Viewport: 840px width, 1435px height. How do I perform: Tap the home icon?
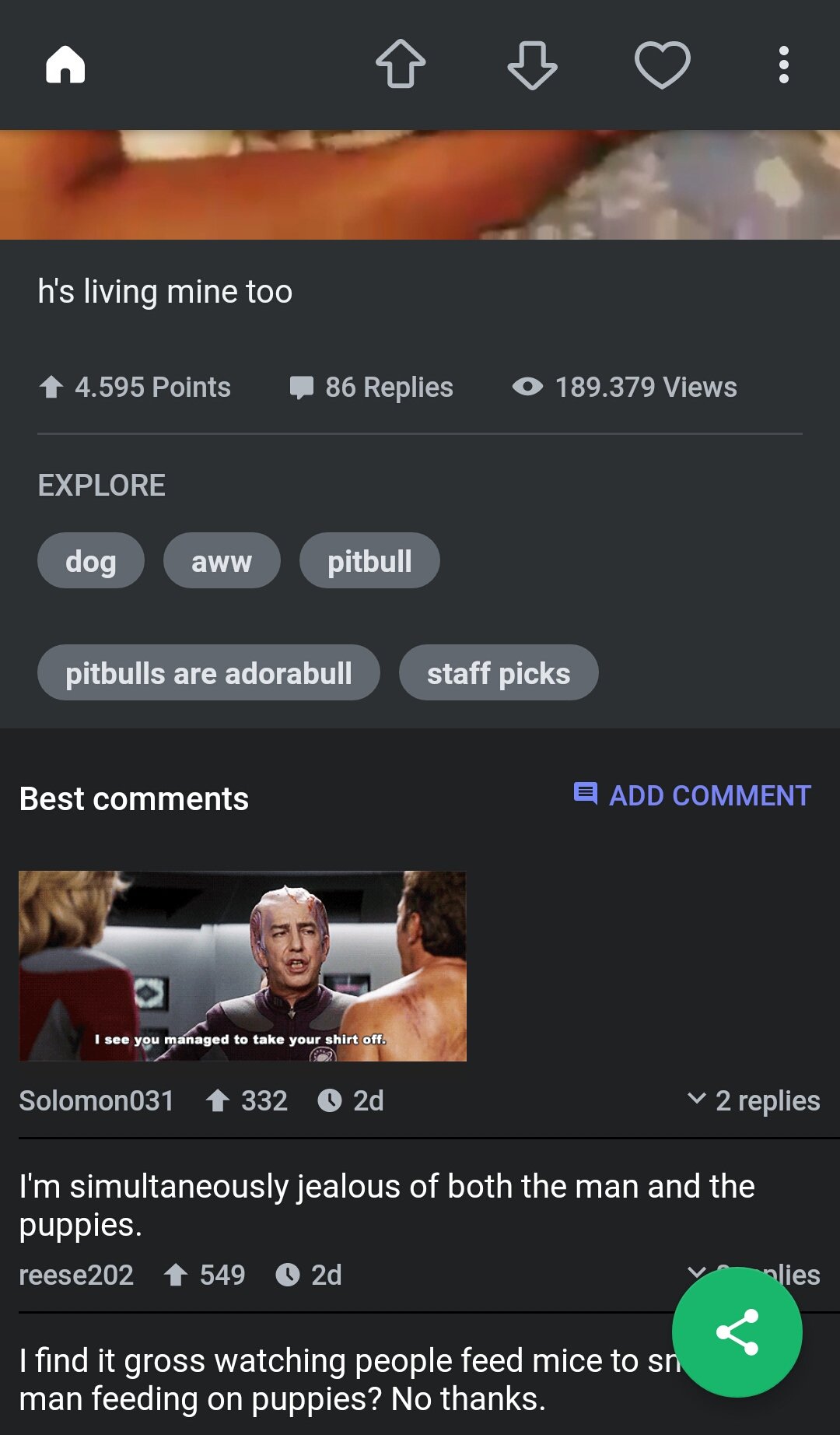(65, 64)
